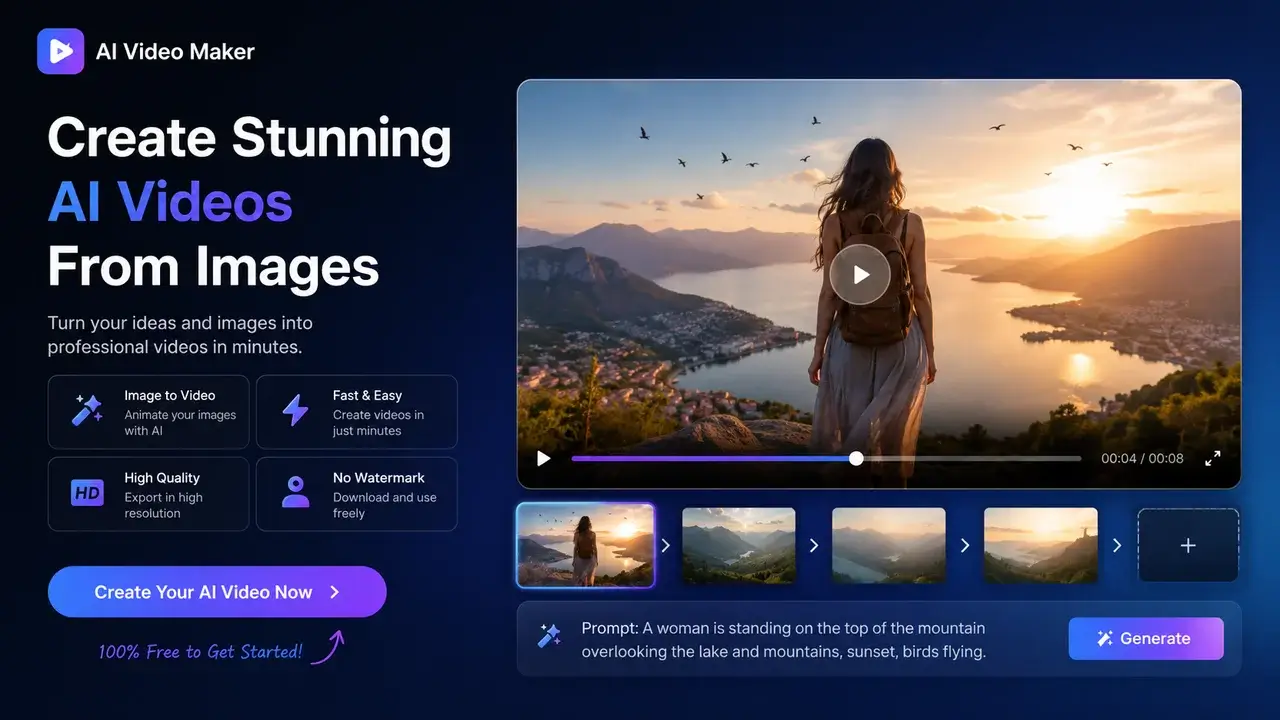Click the Turn your ideas and images subtitle
This screenshot has width=1280, height=720.
[180, 335]
